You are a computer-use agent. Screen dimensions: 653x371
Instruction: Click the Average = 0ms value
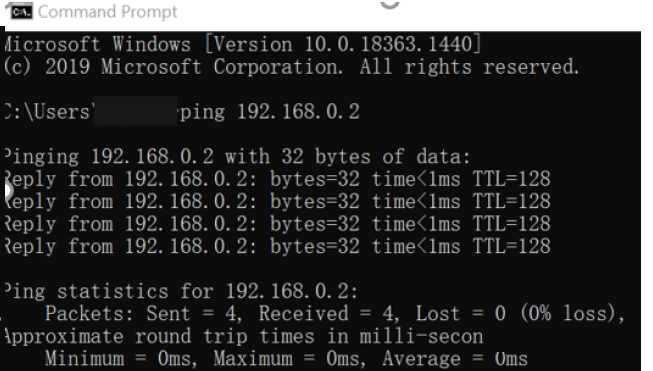455,359
